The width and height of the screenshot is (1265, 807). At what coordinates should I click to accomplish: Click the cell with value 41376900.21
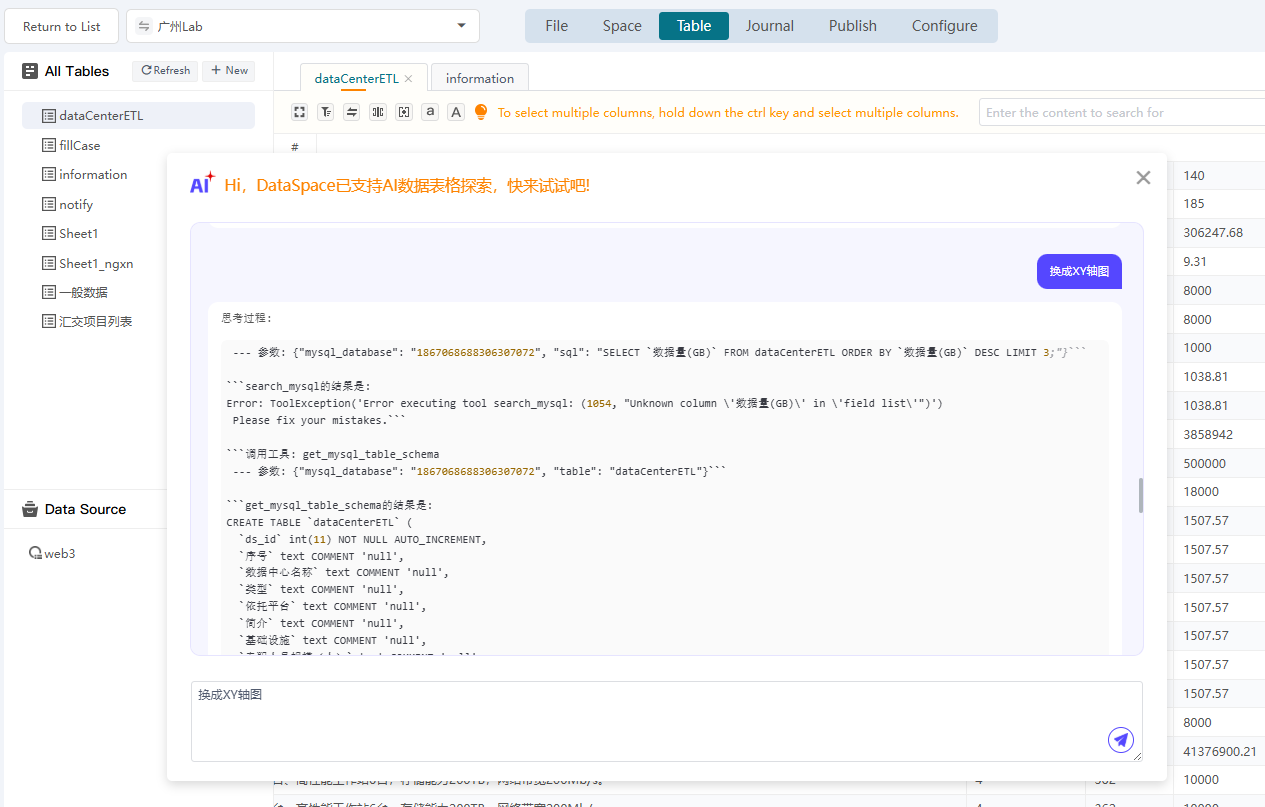pos(1220,751)
